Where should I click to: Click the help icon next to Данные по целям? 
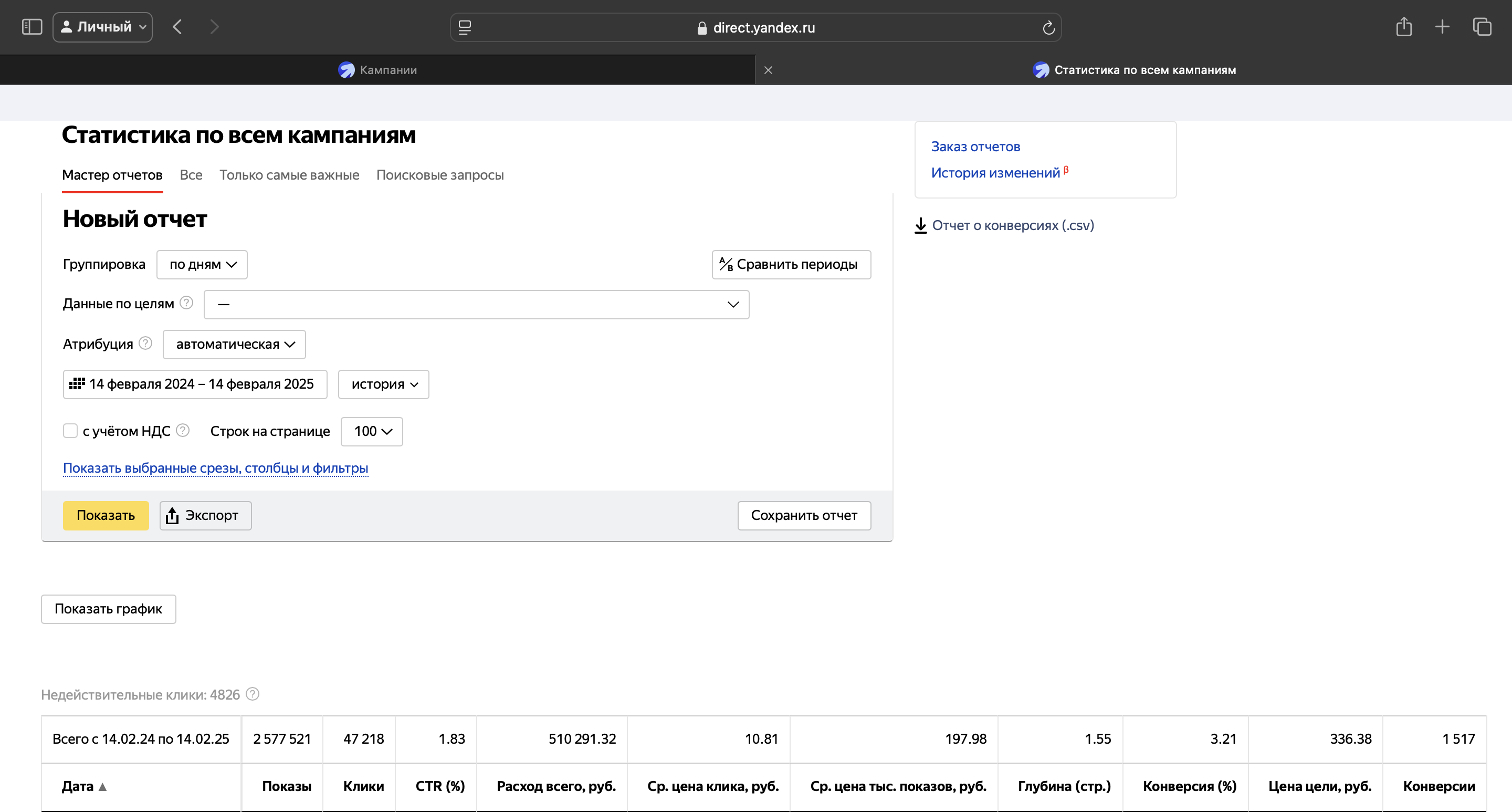[186, 303]
